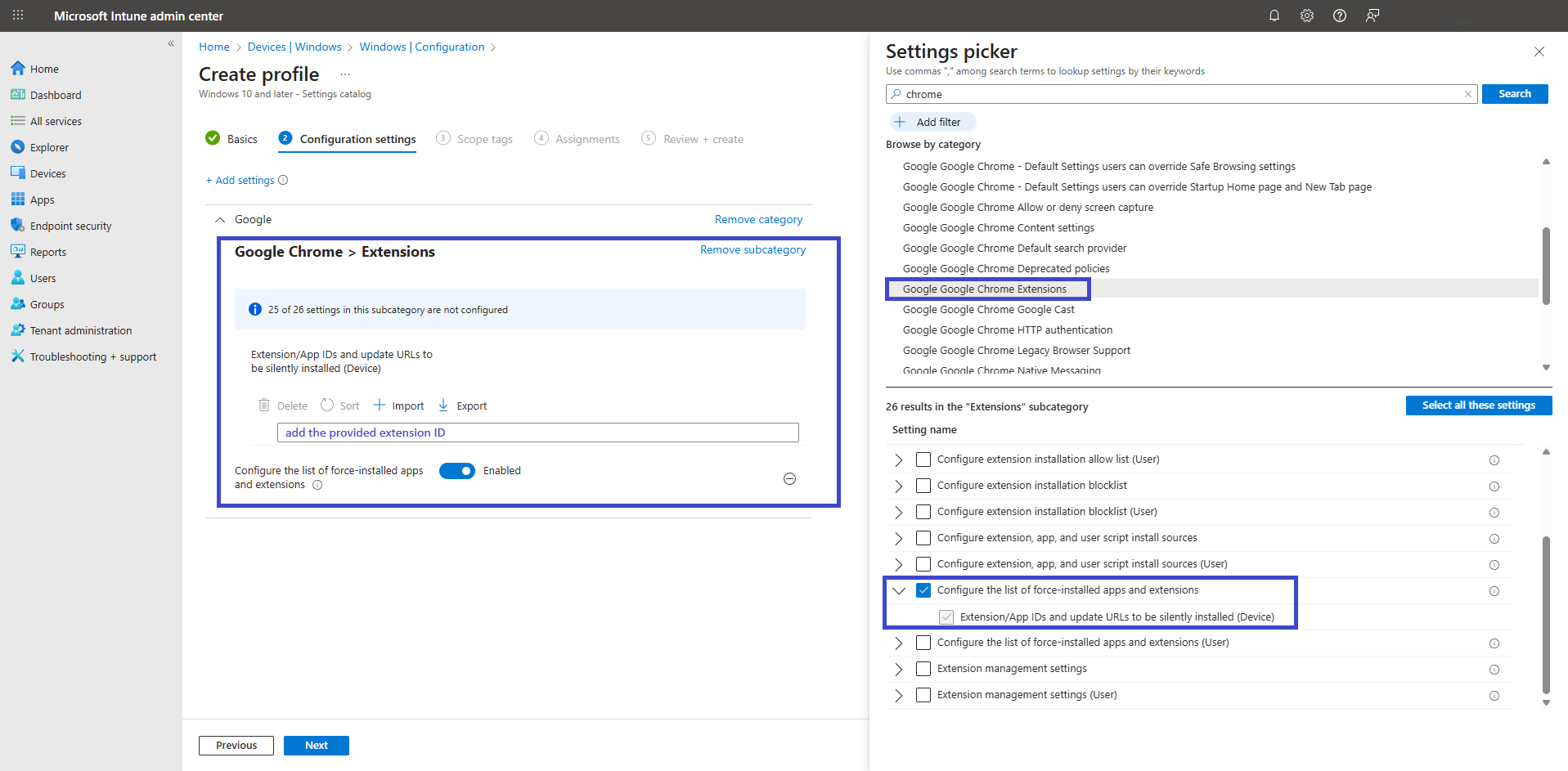Collapse the Google category section

[x=219, y=219]
